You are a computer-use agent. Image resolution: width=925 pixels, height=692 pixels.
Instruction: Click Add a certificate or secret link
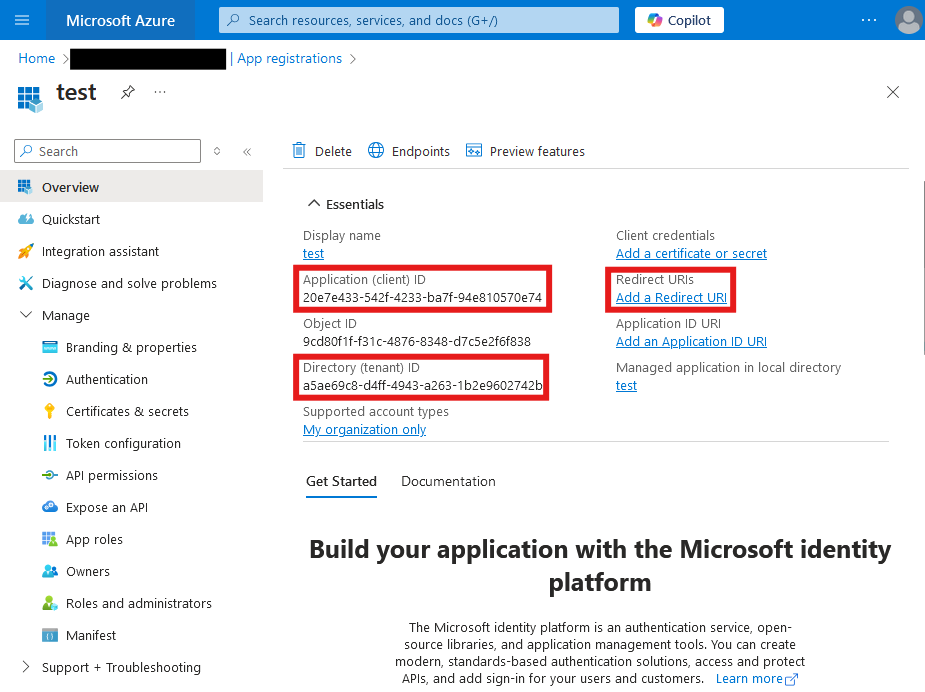(691, 254)
